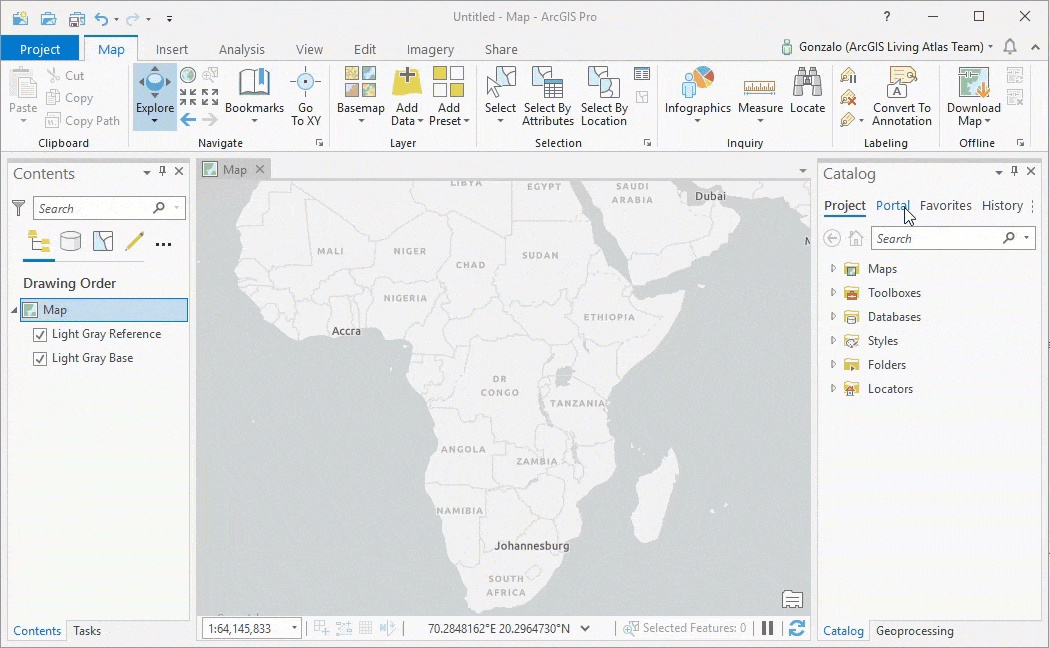The height and width of the screenshot is (648, 1050).
Task: Click the Add Data button
Action: (406, 96)
